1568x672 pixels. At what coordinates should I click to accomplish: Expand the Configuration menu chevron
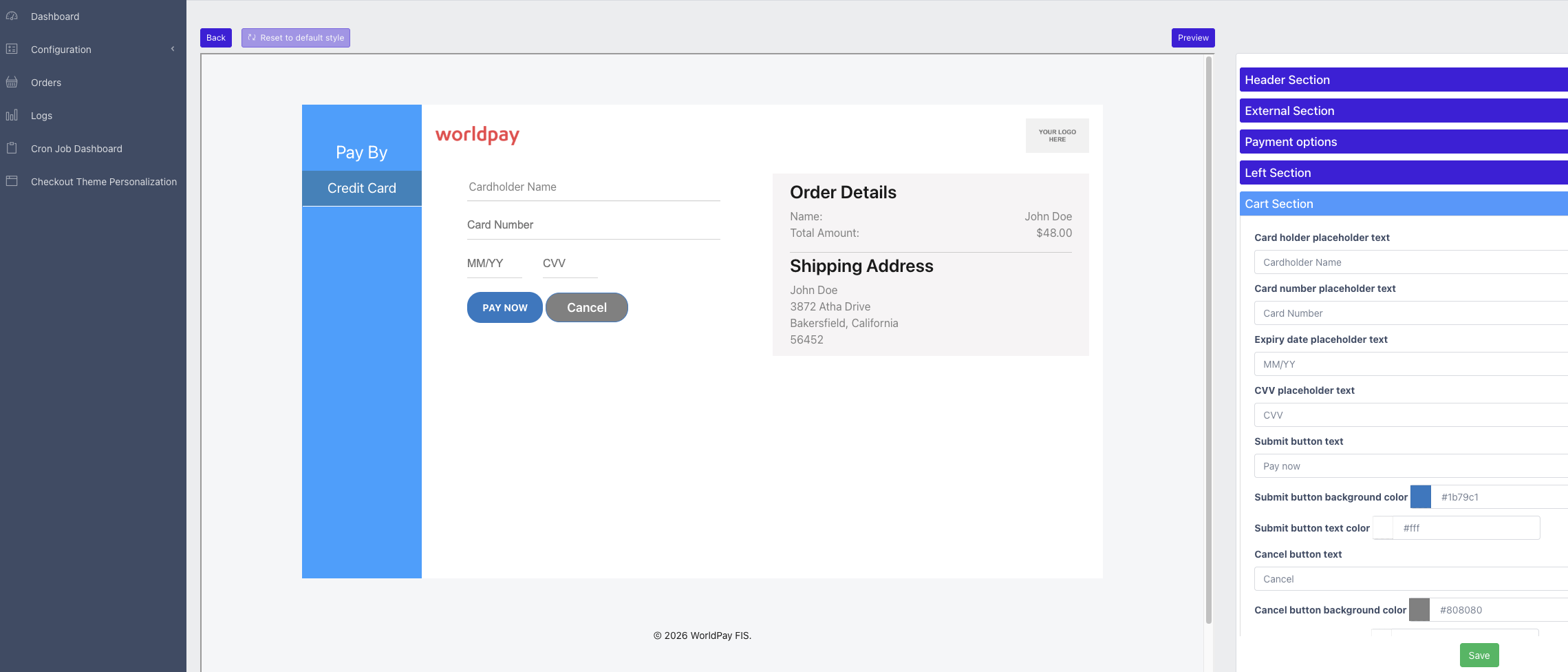pyautogui.click(x=173, y=49)
